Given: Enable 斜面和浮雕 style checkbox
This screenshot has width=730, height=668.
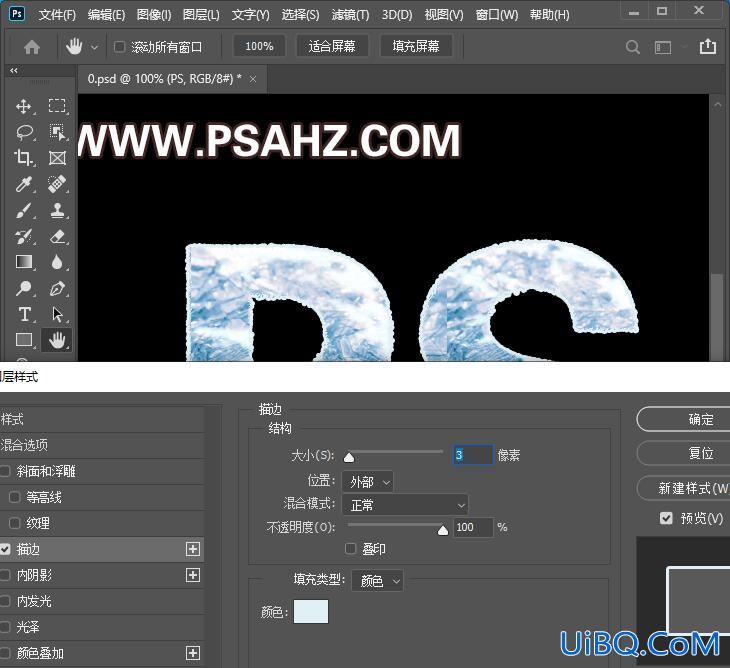Looking at the screenshot, I should point(5,471).
